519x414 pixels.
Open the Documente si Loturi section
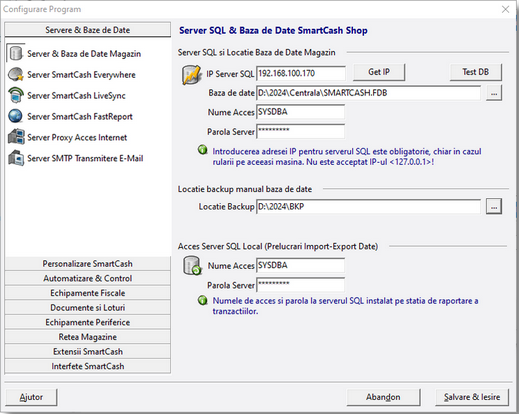[x=88, y=308]
